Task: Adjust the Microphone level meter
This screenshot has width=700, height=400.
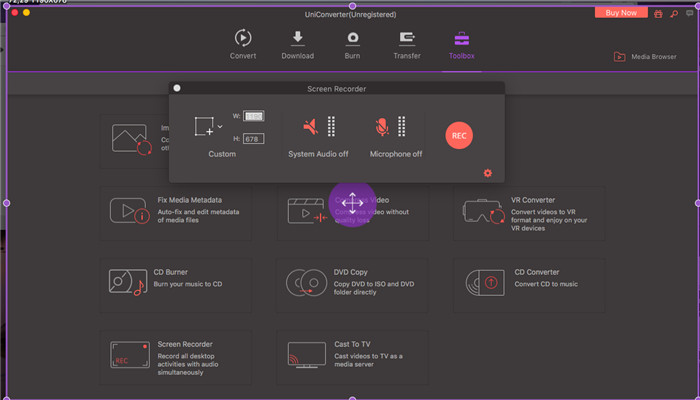Action: tap(402, 126)
